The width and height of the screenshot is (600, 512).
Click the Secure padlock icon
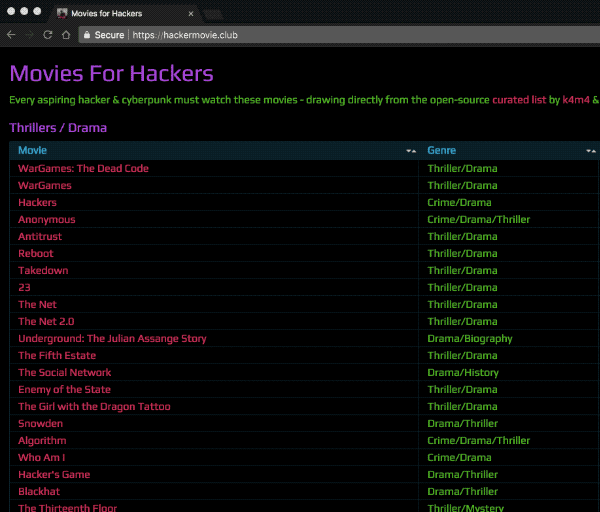(x=87, y=35)
